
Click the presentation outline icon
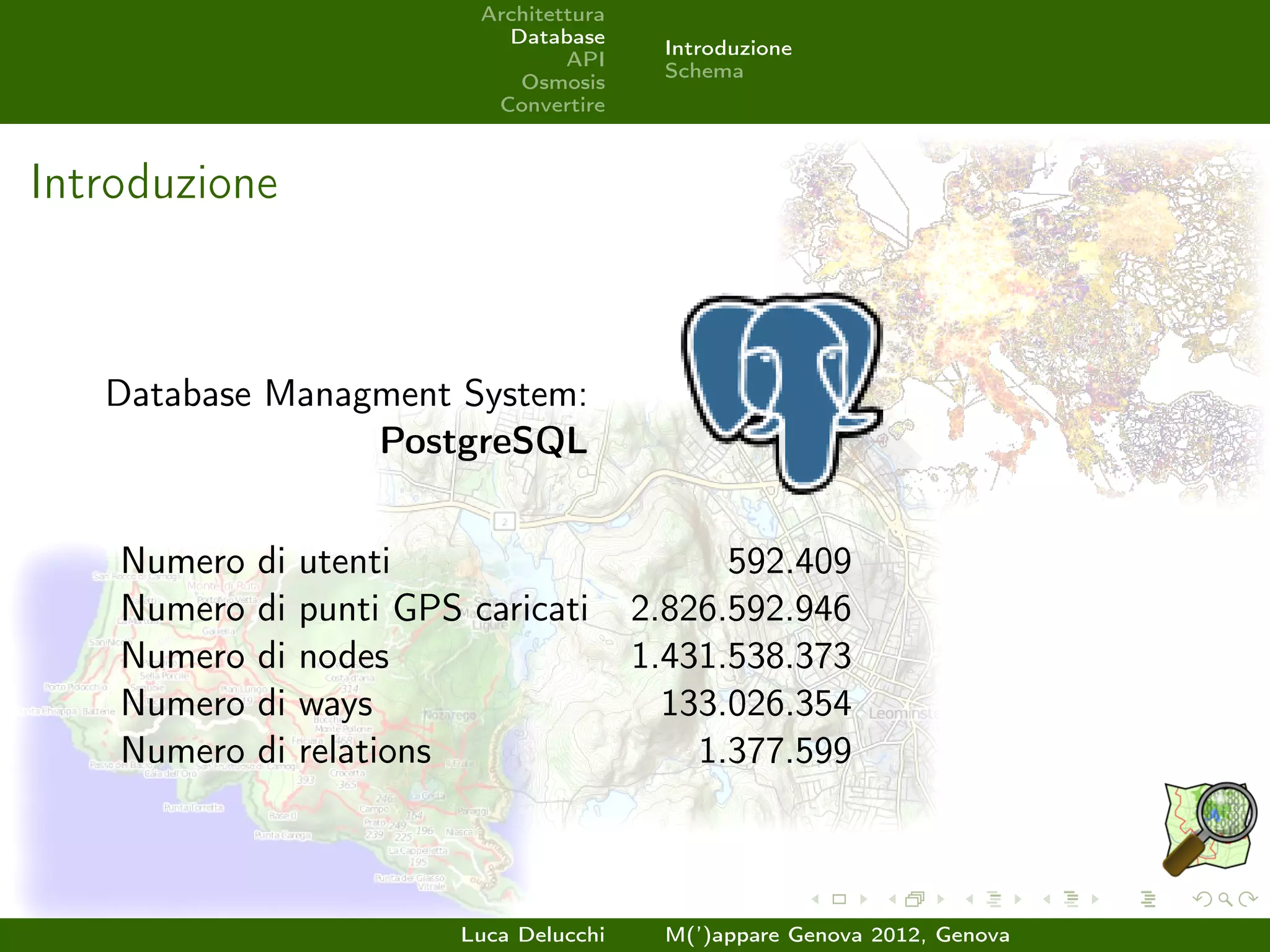pos(1148,899)
